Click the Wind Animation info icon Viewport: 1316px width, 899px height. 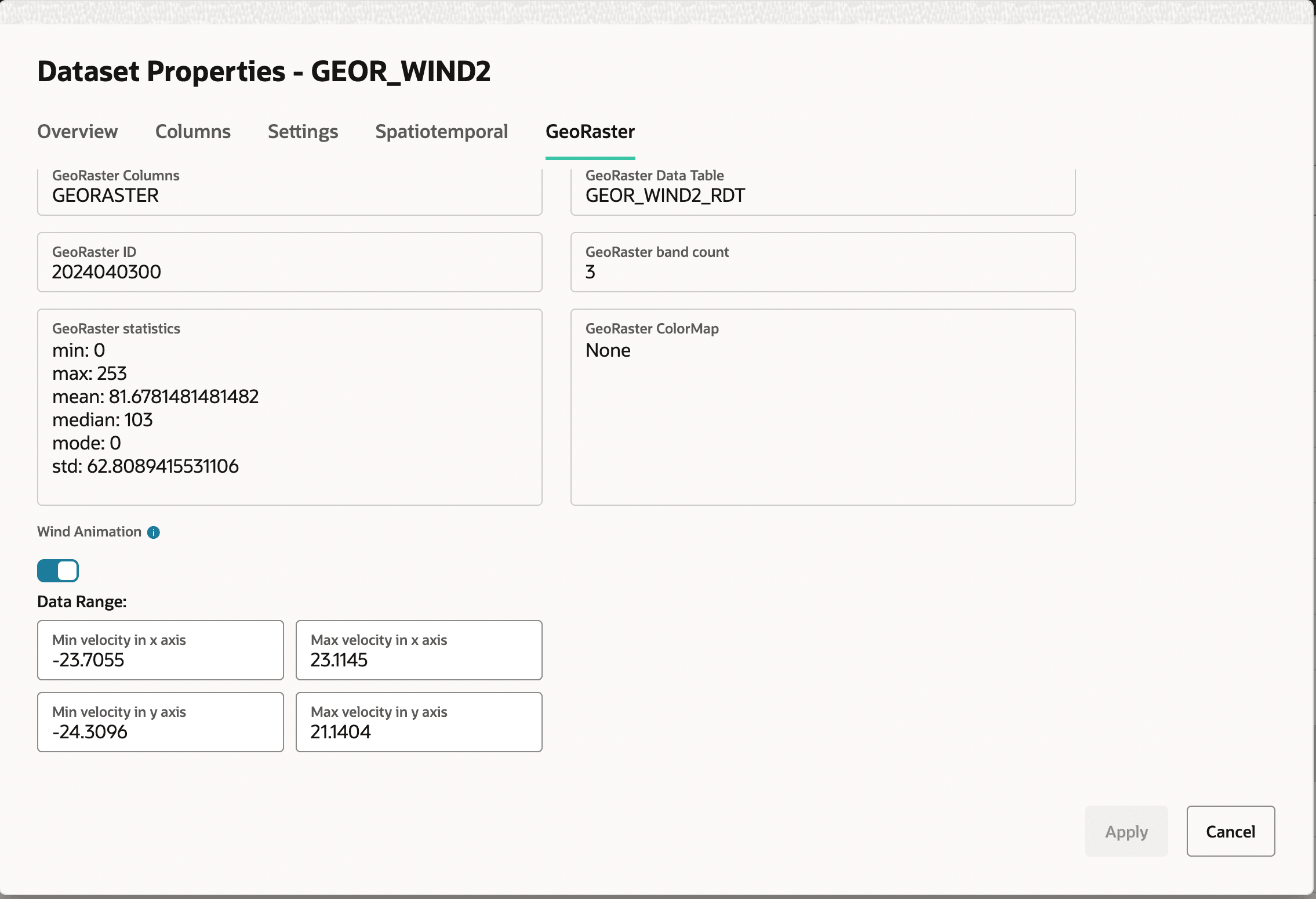click(x=154, y=532)
